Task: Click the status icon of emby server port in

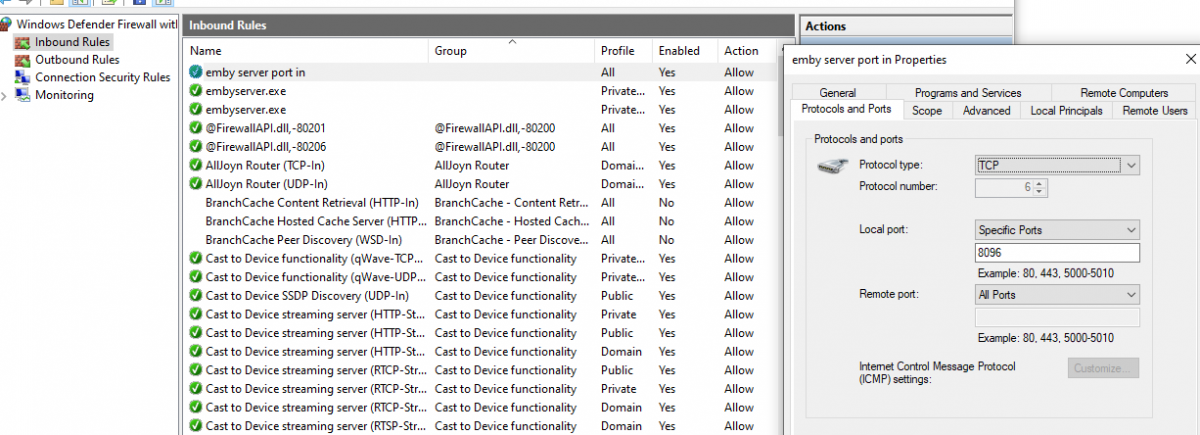Action: 196,72
